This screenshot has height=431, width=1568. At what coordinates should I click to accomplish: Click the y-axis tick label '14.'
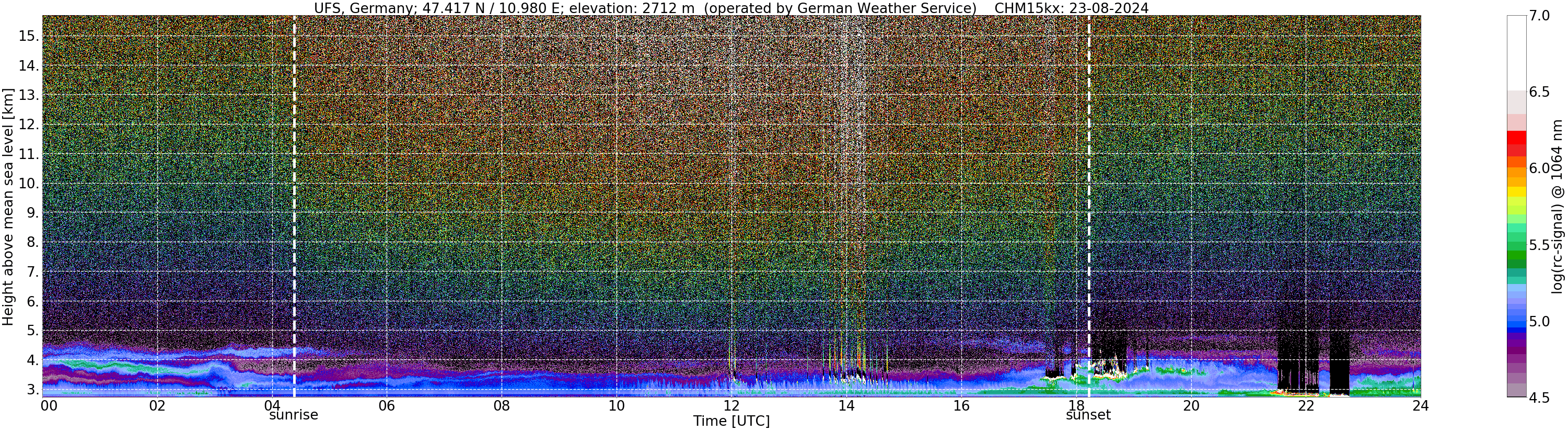pos(29,65)
